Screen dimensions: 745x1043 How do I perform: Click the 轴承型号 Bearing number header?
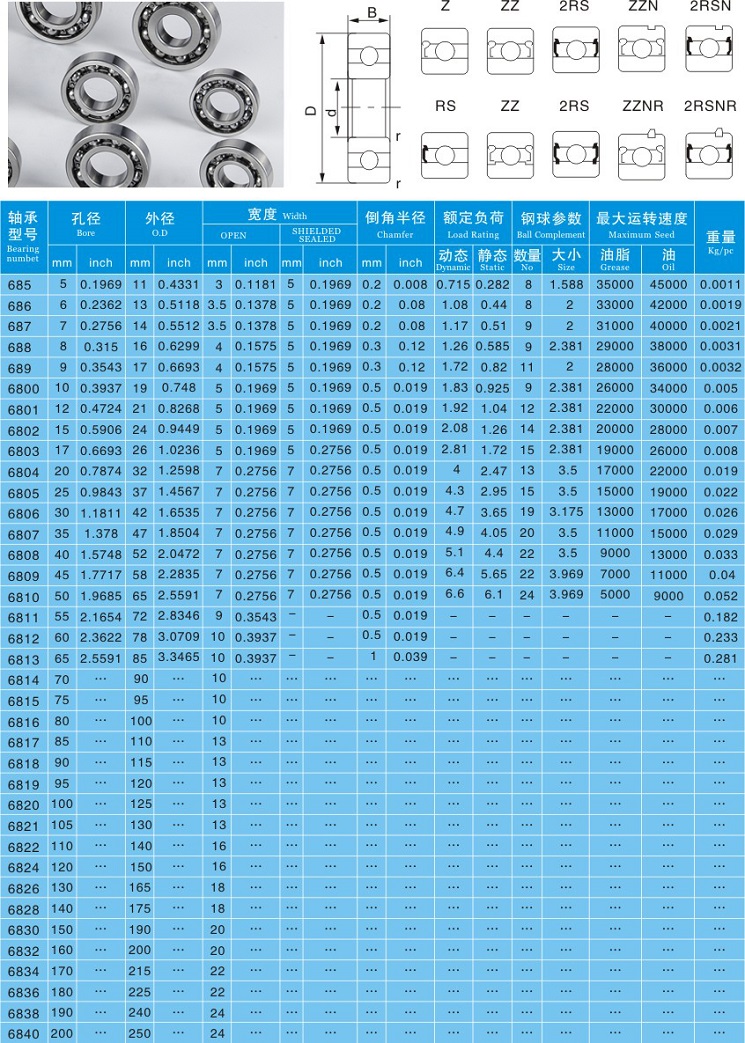click(23, 236)
